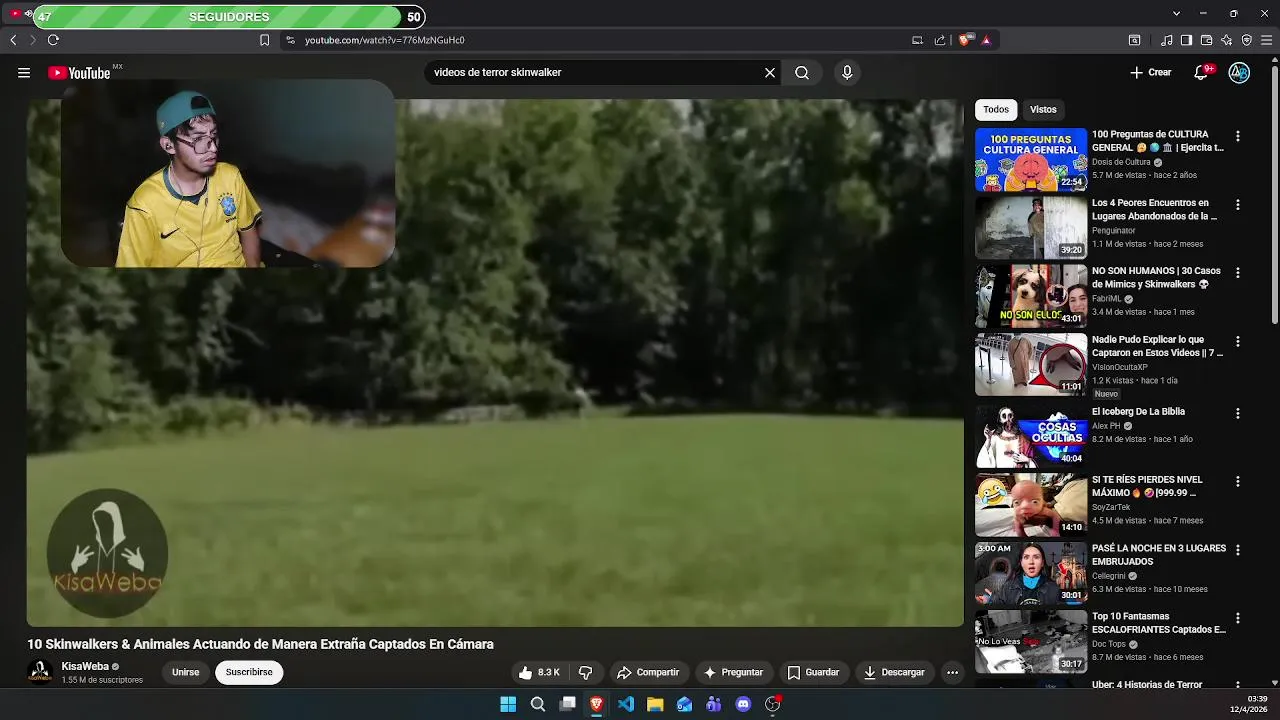
Task: Go back in browser history
Action: (x=13, y=40)
